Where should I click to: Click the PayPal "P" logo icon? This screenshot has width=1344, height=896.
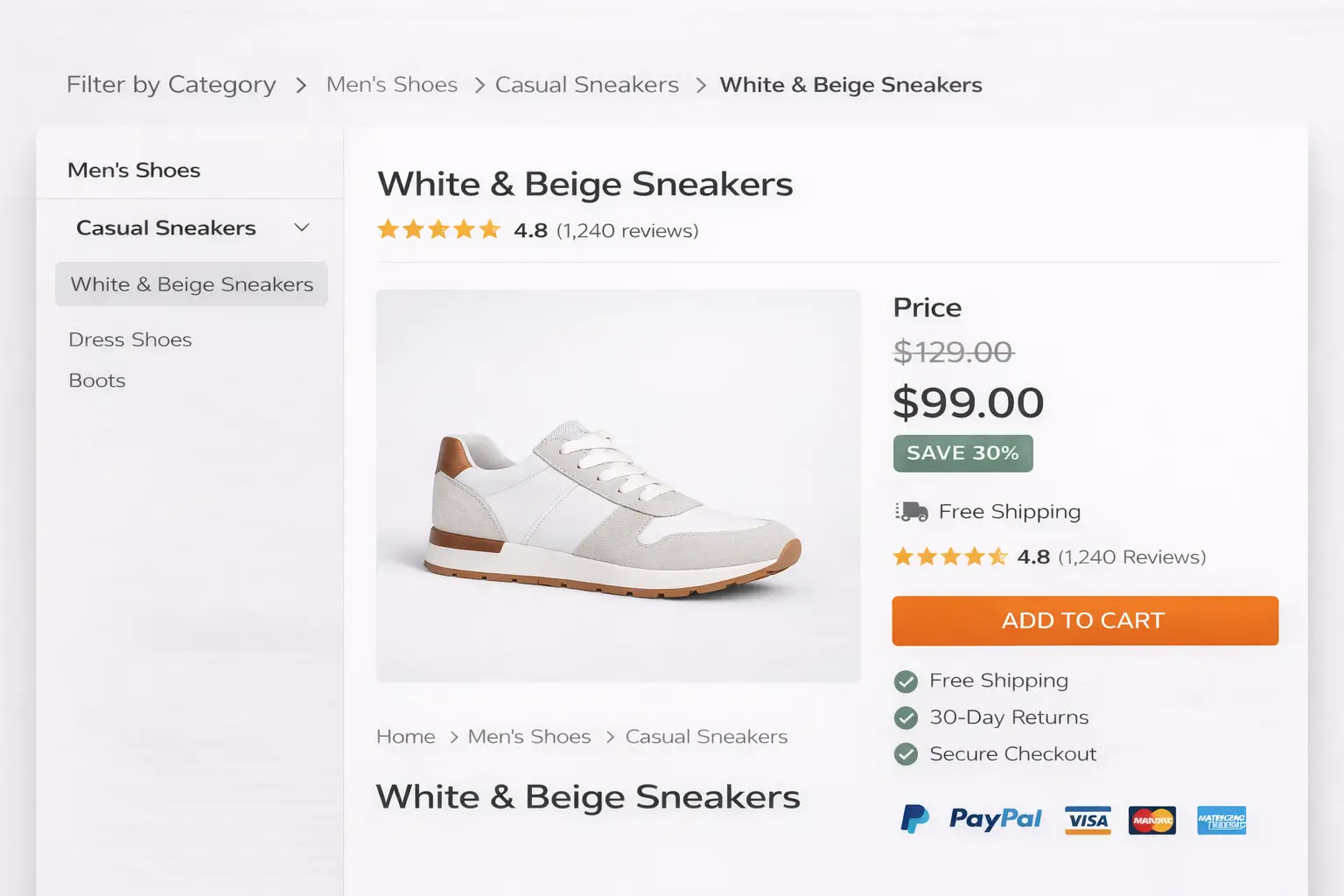(x=914, y=819)
